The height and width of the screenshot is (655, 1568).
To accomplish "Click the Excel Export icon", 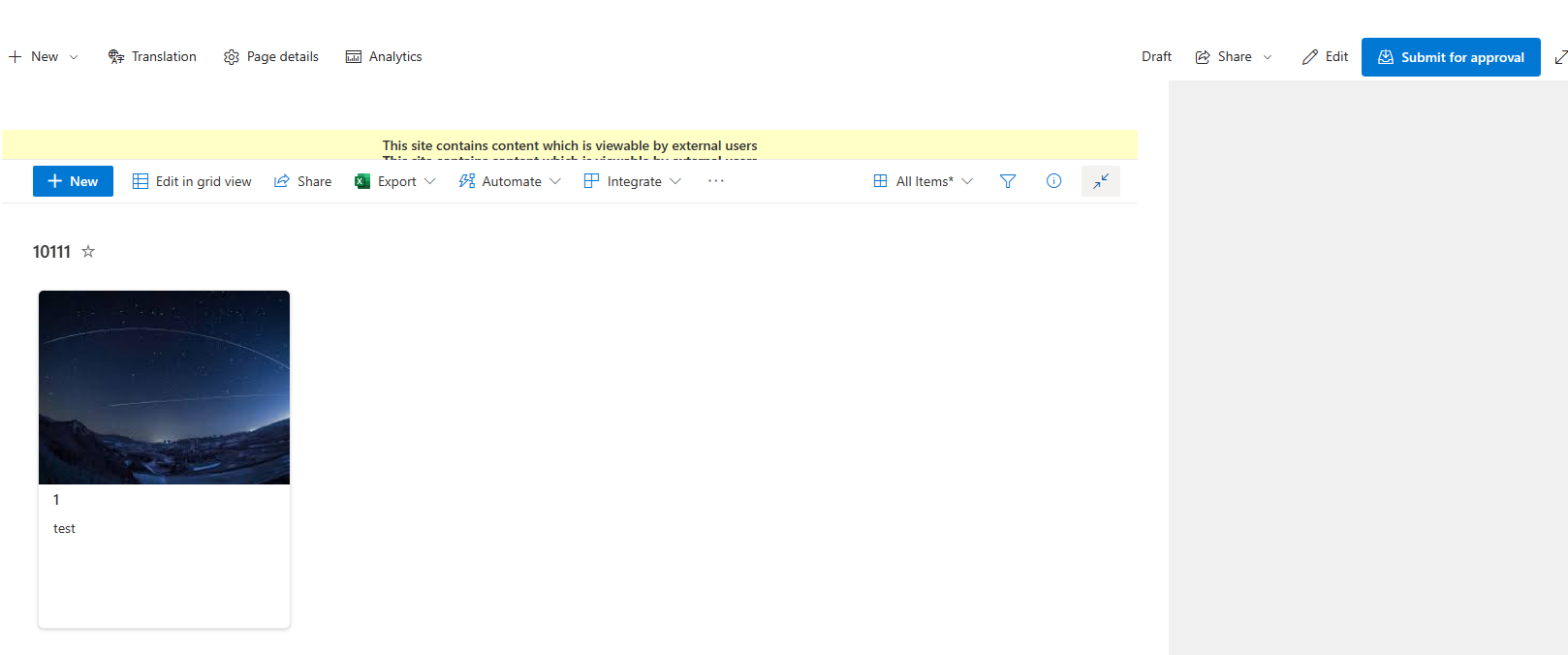I will [x=362, y=181].
